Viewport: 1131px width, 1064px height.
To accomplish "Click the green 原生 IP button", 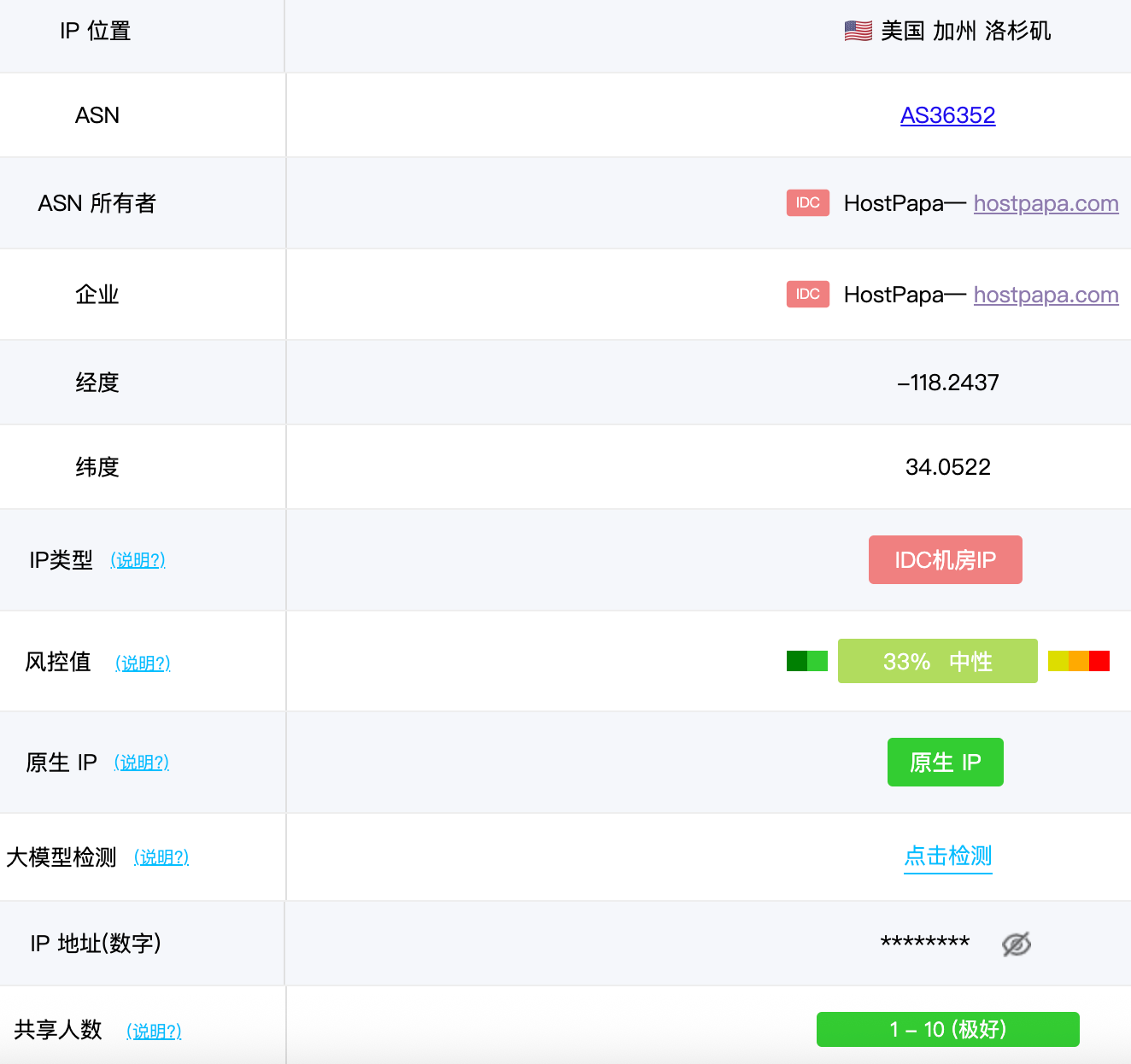I will tap(945, 763).
